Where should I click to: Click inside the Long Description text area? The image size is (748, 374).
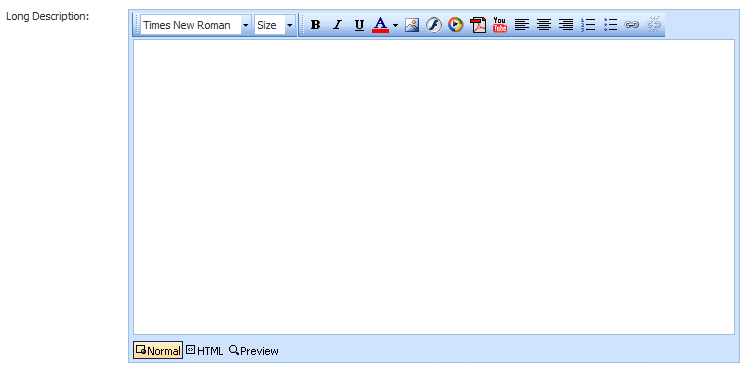(434, 187)
